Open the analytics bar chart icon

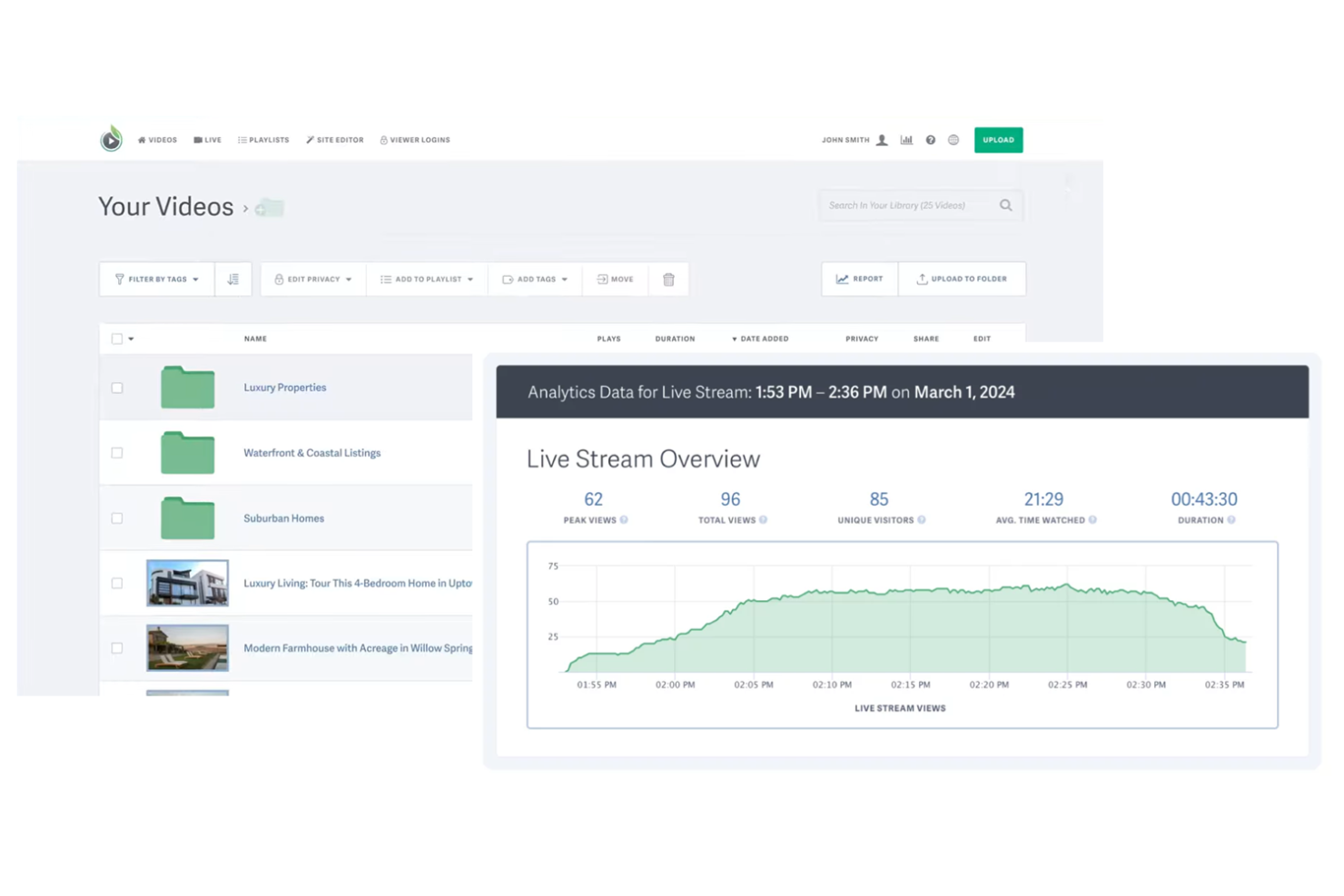point(906,140)
